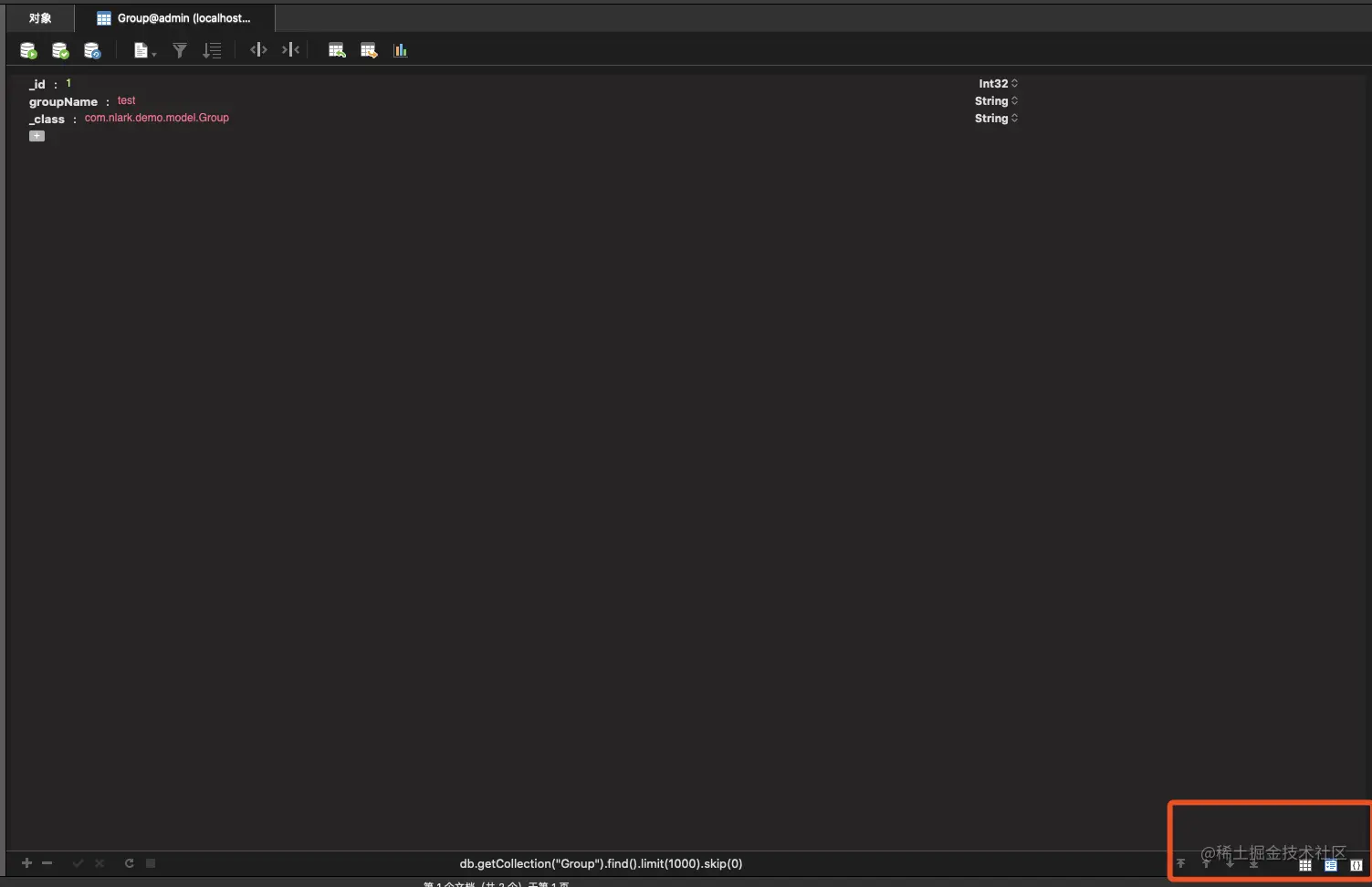Click the delete document minus icon
The height and width of the screenshot is (887, 1372).
point(47,863)
